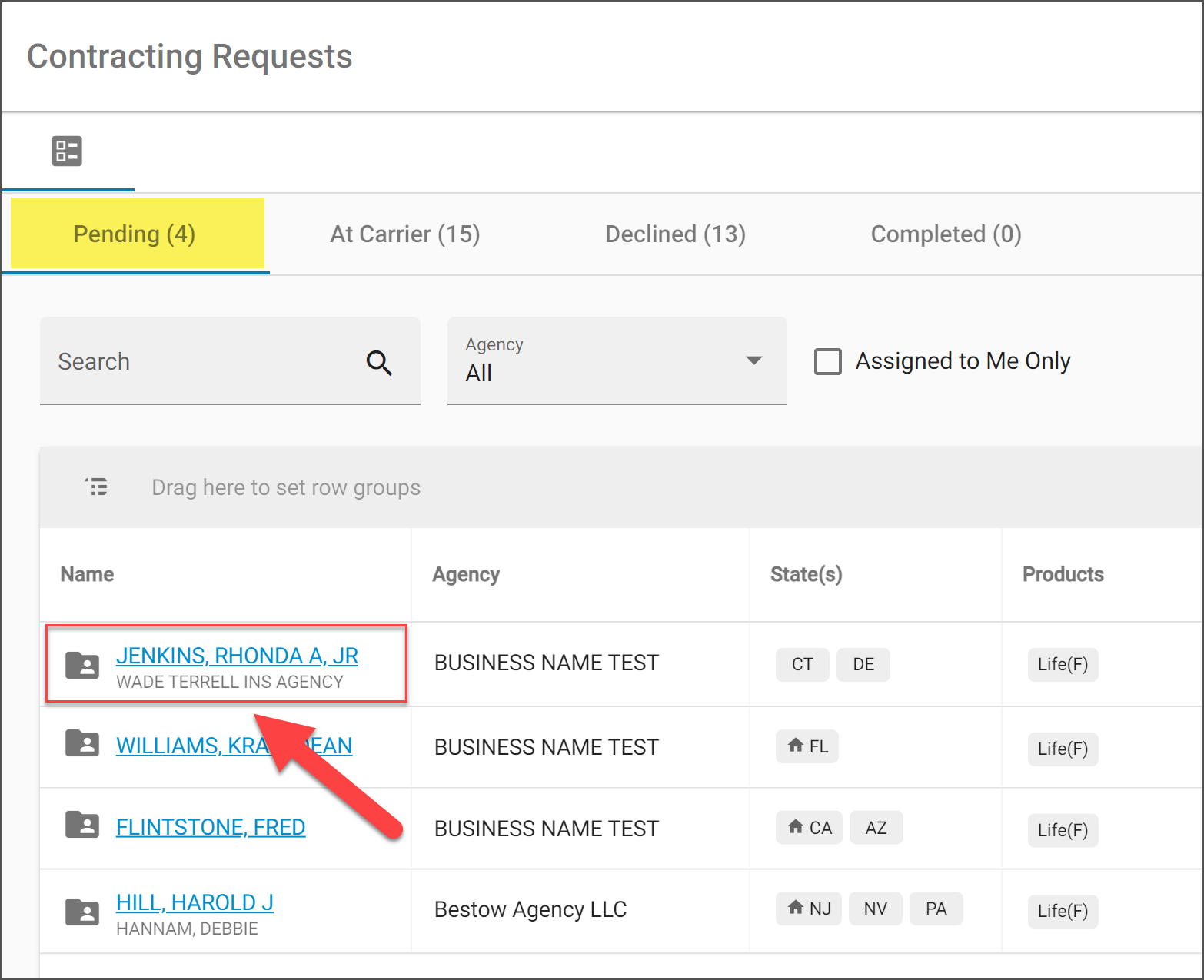Click Bestow Agency LLC cell
The width and height of the screenshot is (1204, 980).
tap(530, 909)
